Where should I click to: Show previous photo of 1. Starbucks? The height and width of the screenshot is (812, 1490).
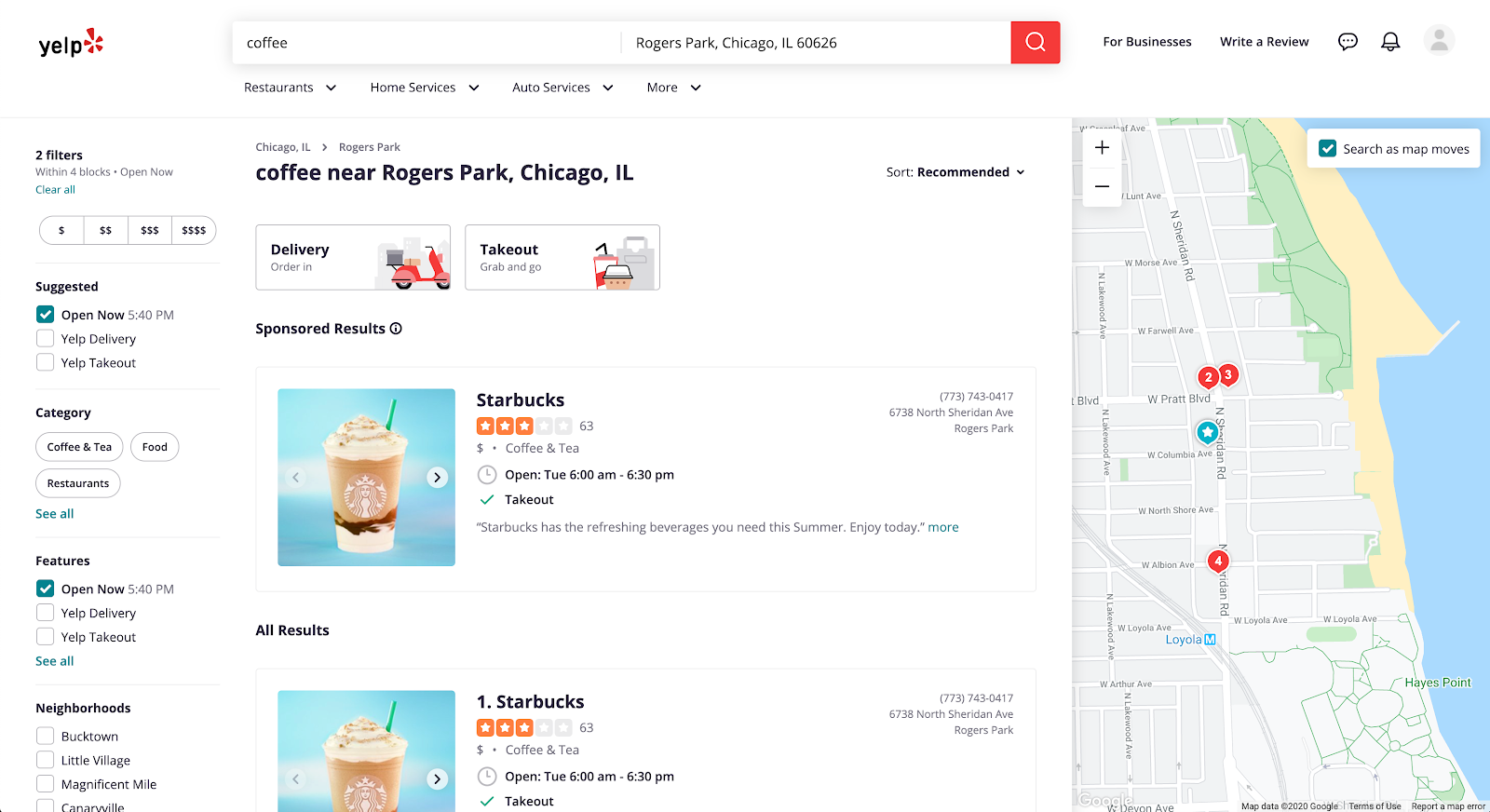point(296,779)
